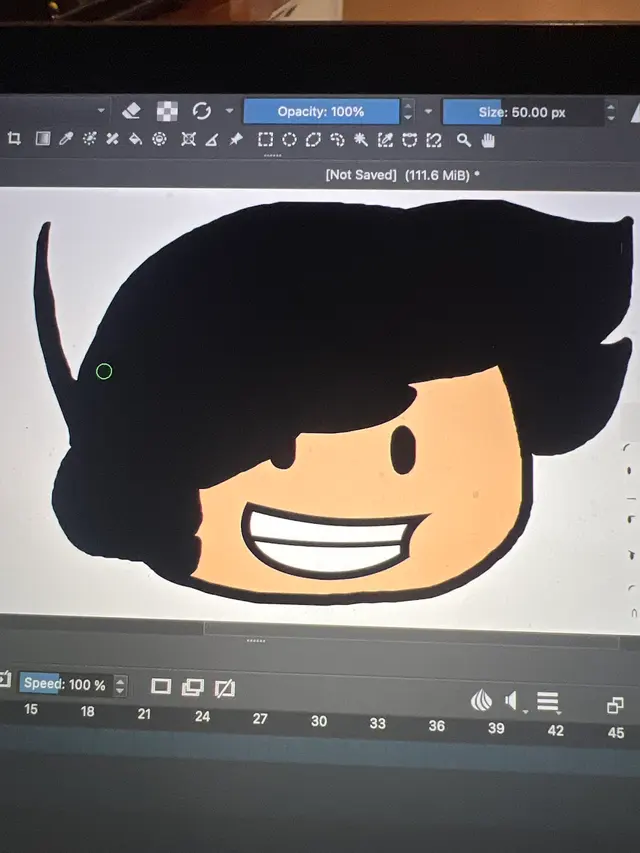Open dropdown next to reload preset icon

point(230,111)
